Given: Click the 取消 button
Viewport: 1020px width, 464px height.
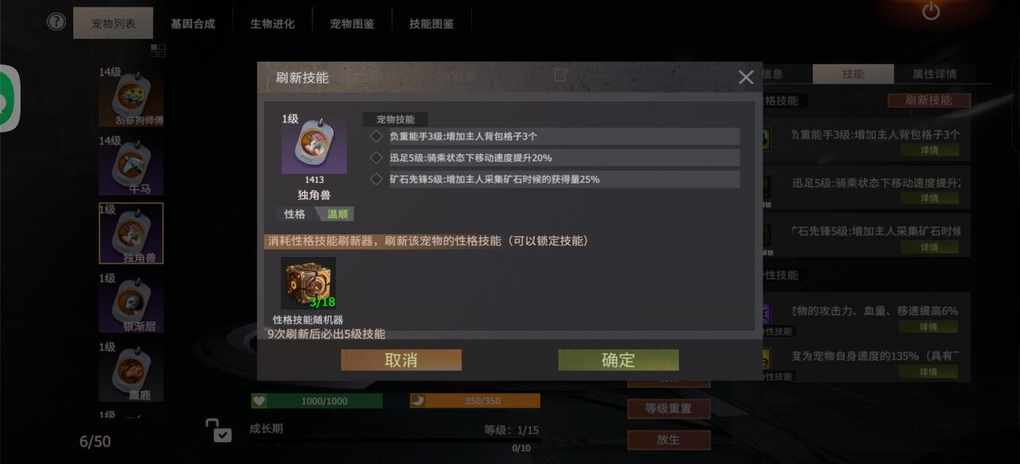Looking at the screenshot, I should 401,360.
